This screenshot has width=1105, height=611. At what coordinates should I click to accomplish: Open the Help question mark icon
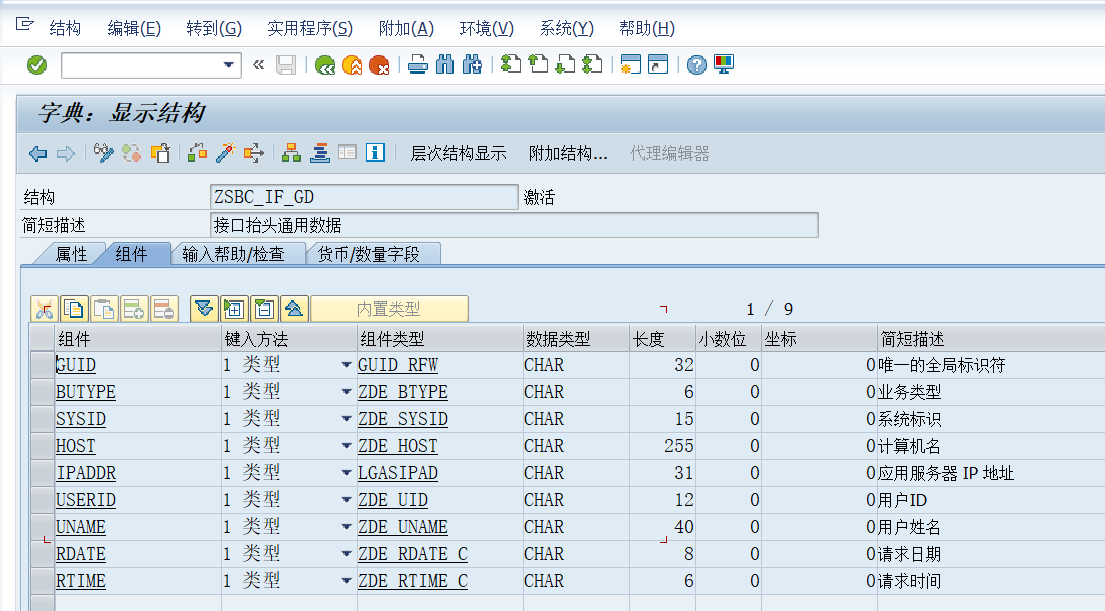pos(696,65)
